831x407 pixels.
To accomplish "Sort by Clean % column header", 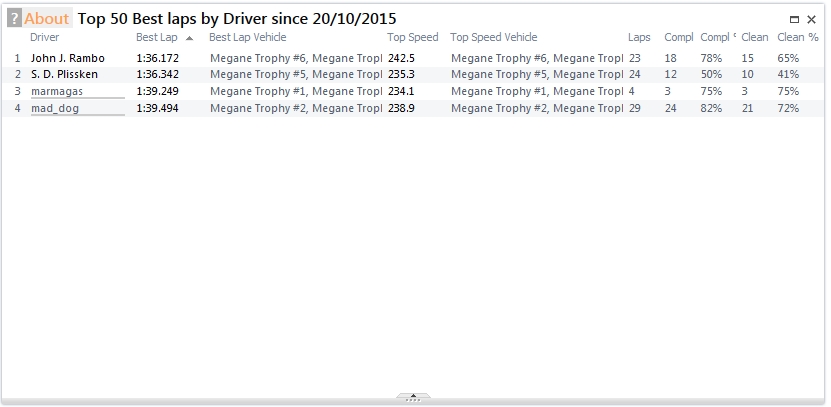I will point(798,37).
